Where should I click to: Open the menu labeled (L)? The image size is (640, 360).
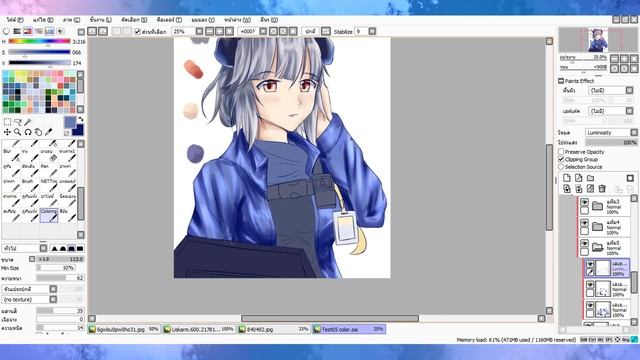pos(101,20)
